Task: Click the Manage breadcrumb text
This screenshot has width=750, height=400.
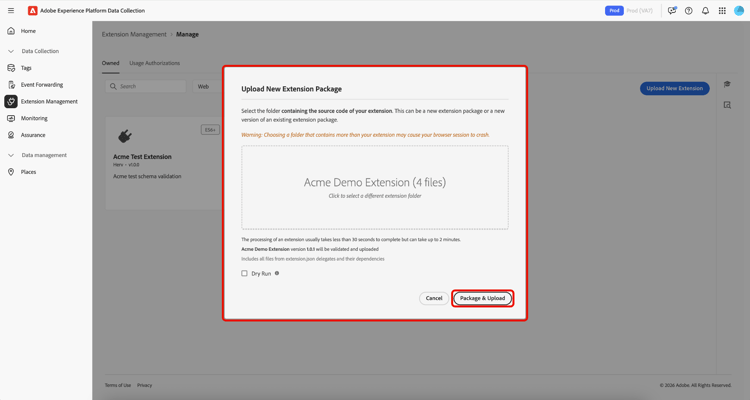Action: pyautogui.click(x=188, y=34)
